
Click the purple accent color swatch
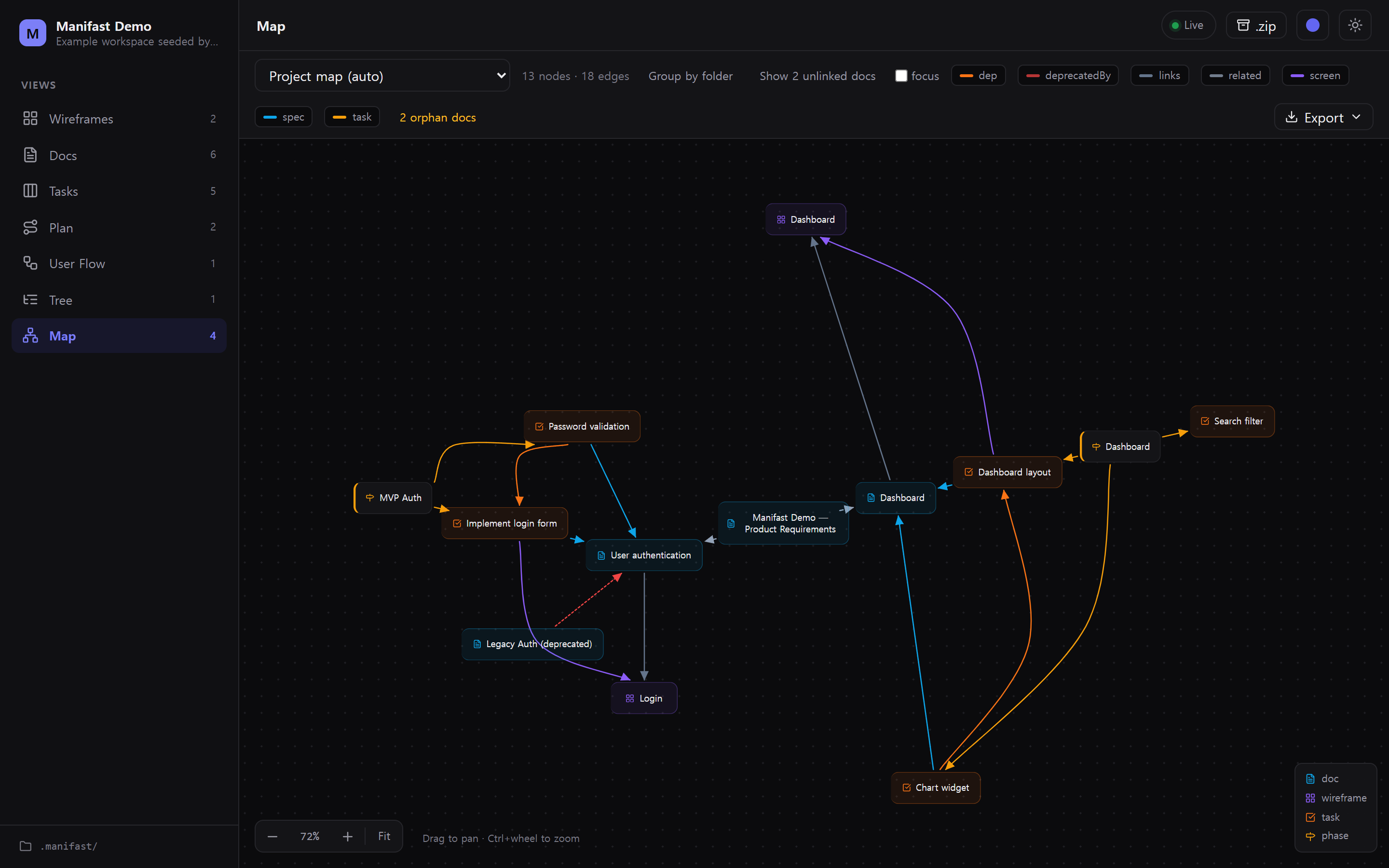coord(1313,25)
